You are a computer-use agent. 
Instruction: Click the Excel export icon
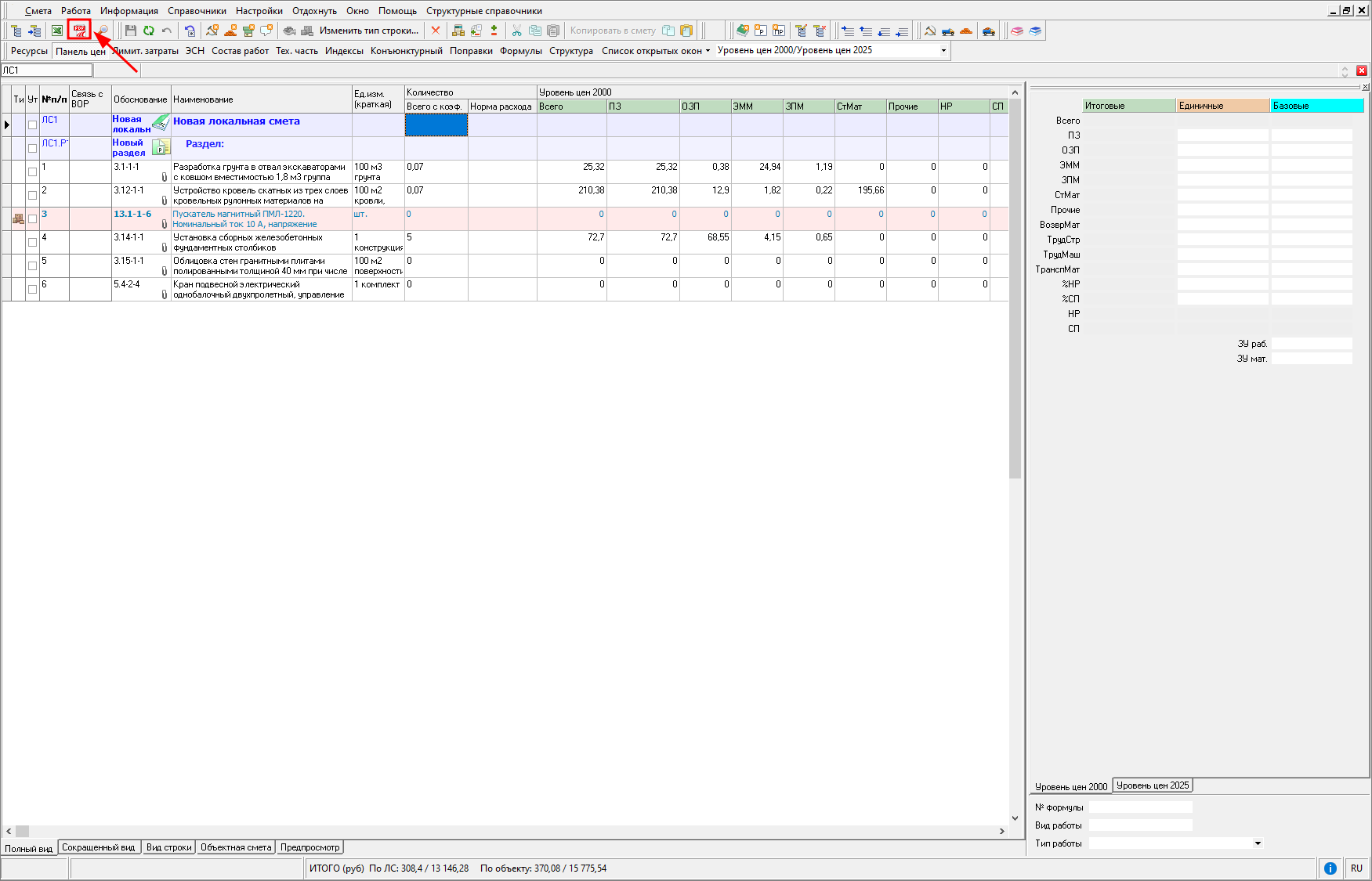pos(57,31)
